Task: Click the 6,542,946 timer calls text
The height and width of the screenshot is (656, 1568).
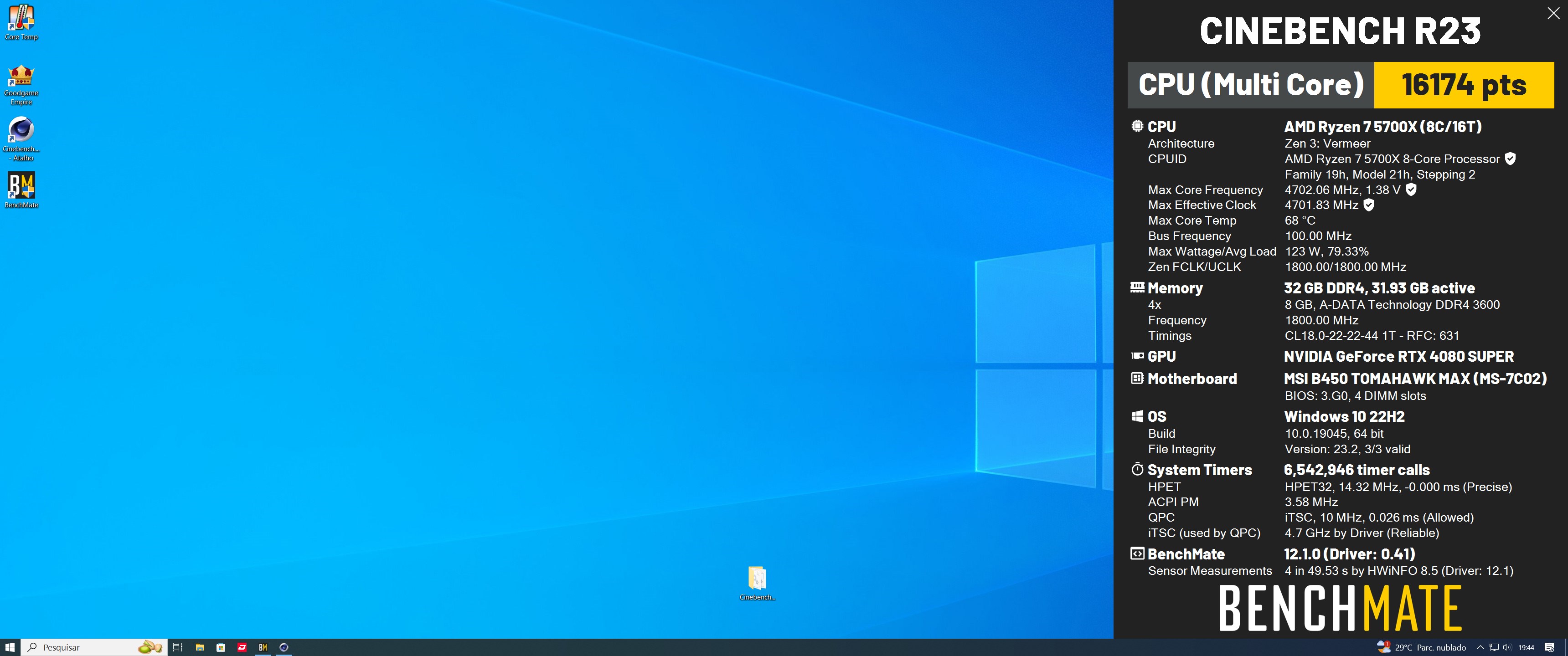Action: tap(1357, 470)
